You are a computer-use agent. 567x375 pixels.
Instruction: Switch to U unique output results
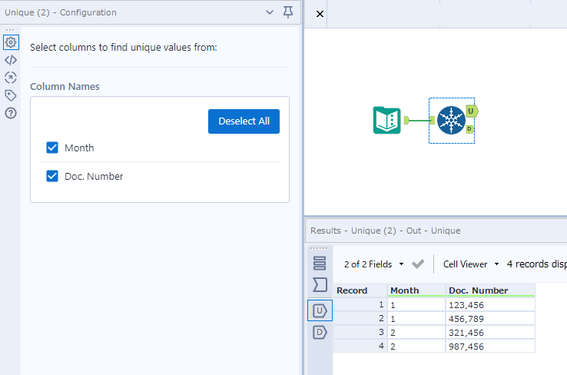[320, 311]
